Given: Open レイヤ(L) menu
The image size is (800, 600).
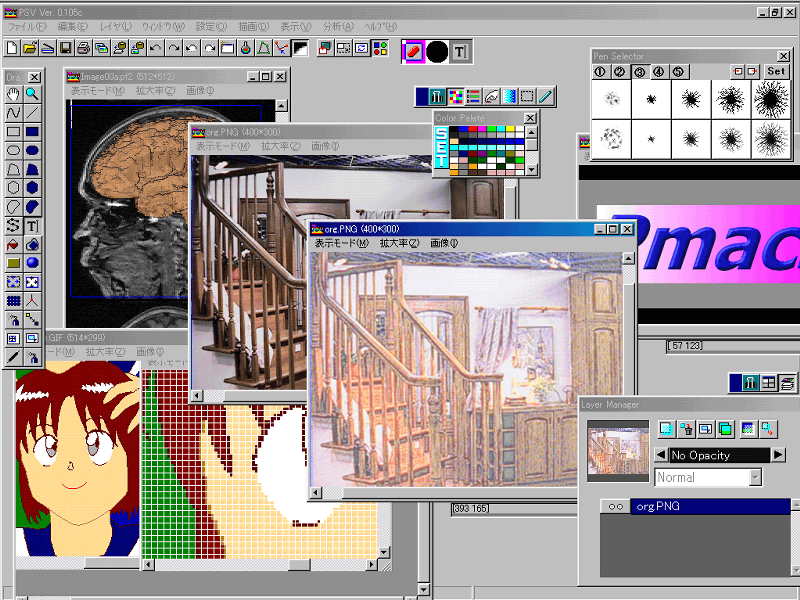Looking at the screenshot, I should click(115, 27).
